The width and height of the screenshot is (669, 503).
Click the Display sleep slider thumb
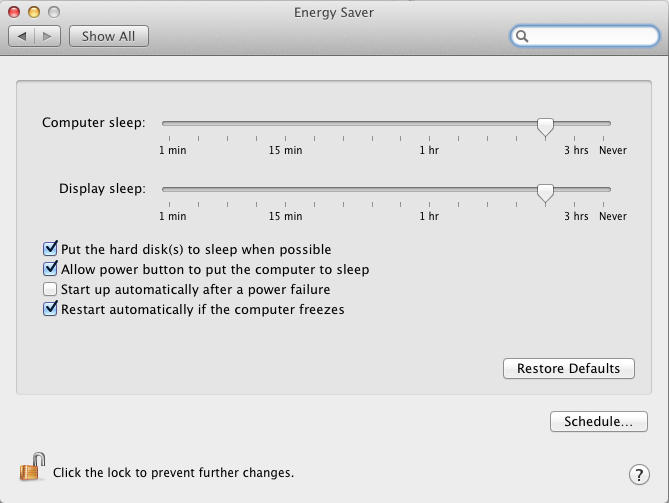point(545,193)
